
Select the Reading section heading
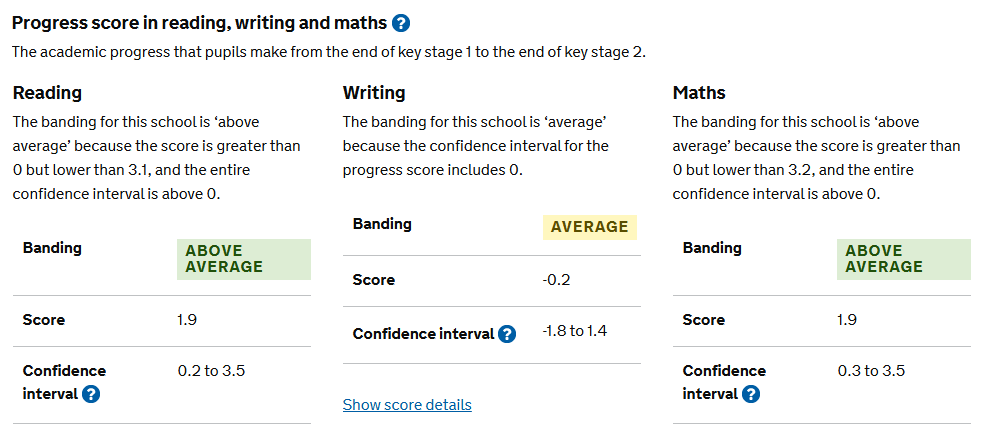click(x=47, y=93)
